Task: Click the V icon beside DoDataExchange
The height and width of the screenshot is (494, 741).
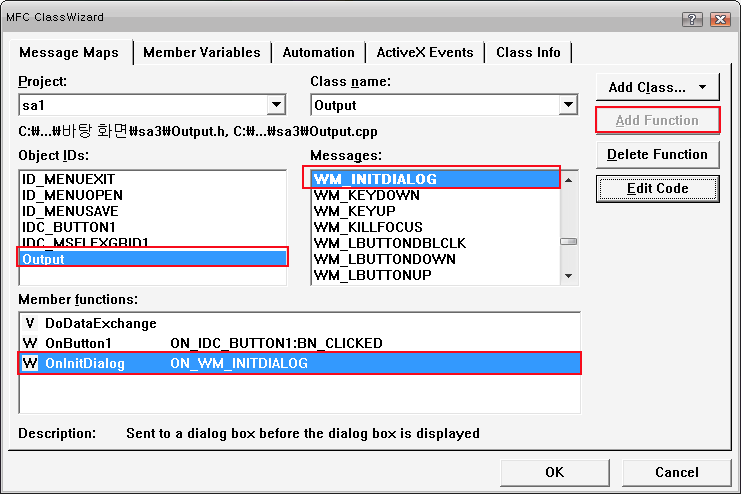Action: 30,323
